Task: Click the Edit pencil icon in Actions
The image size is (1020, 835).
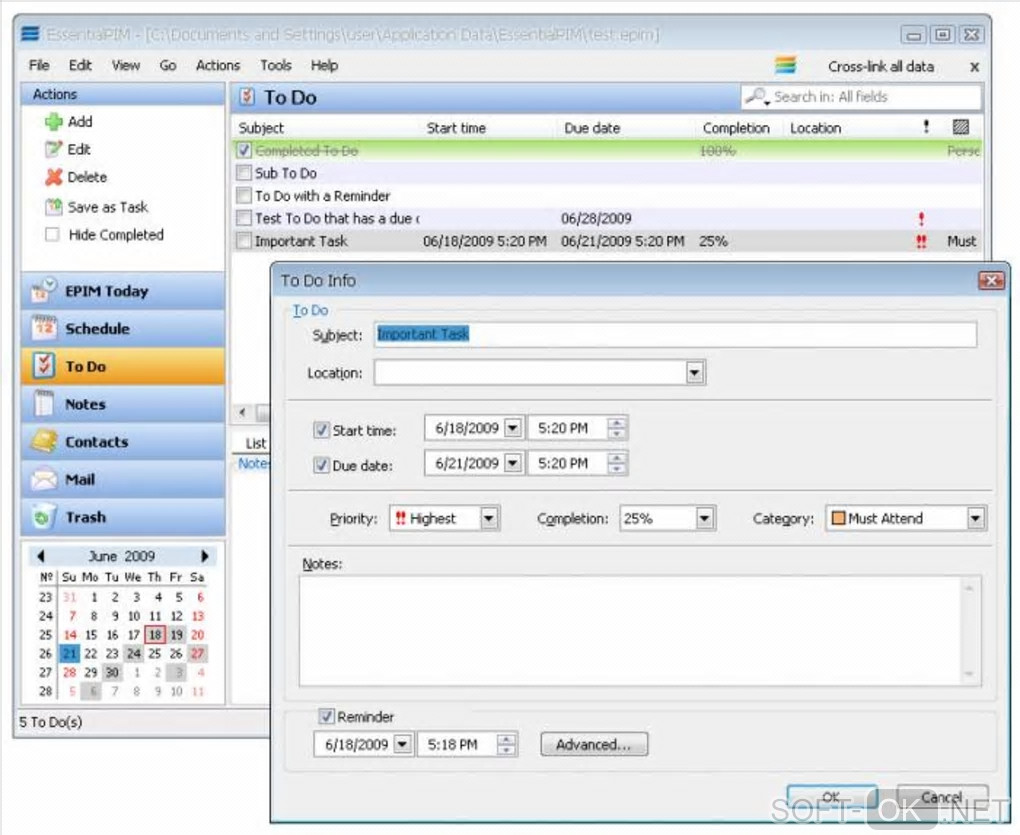Action: 53,150
